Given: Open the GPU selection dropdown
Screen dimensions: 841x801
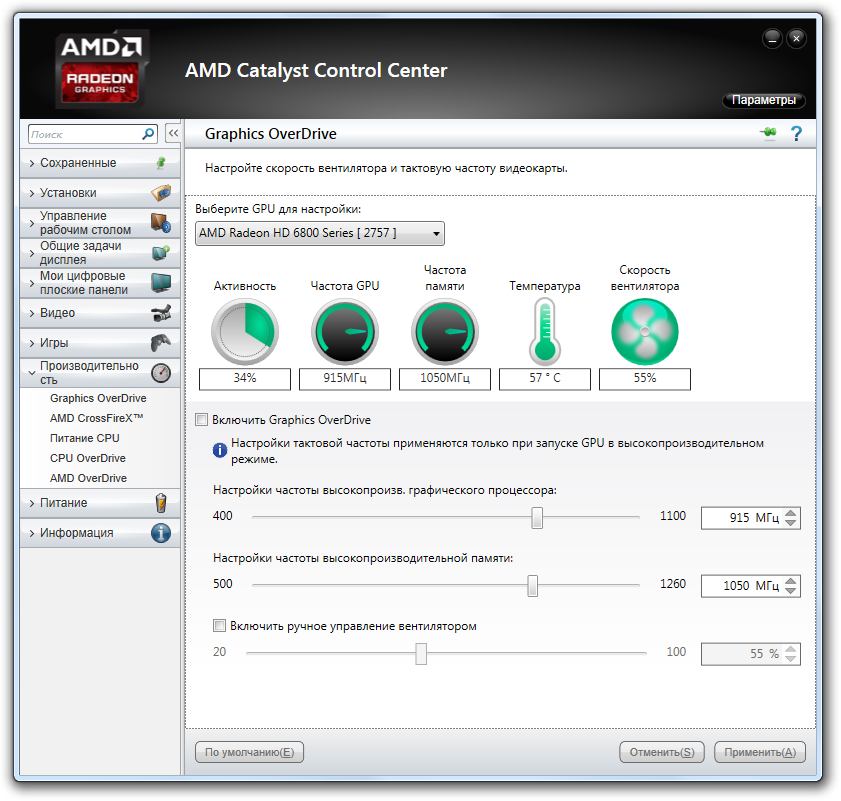Looking at the screenshot, I should coord(320,233).
